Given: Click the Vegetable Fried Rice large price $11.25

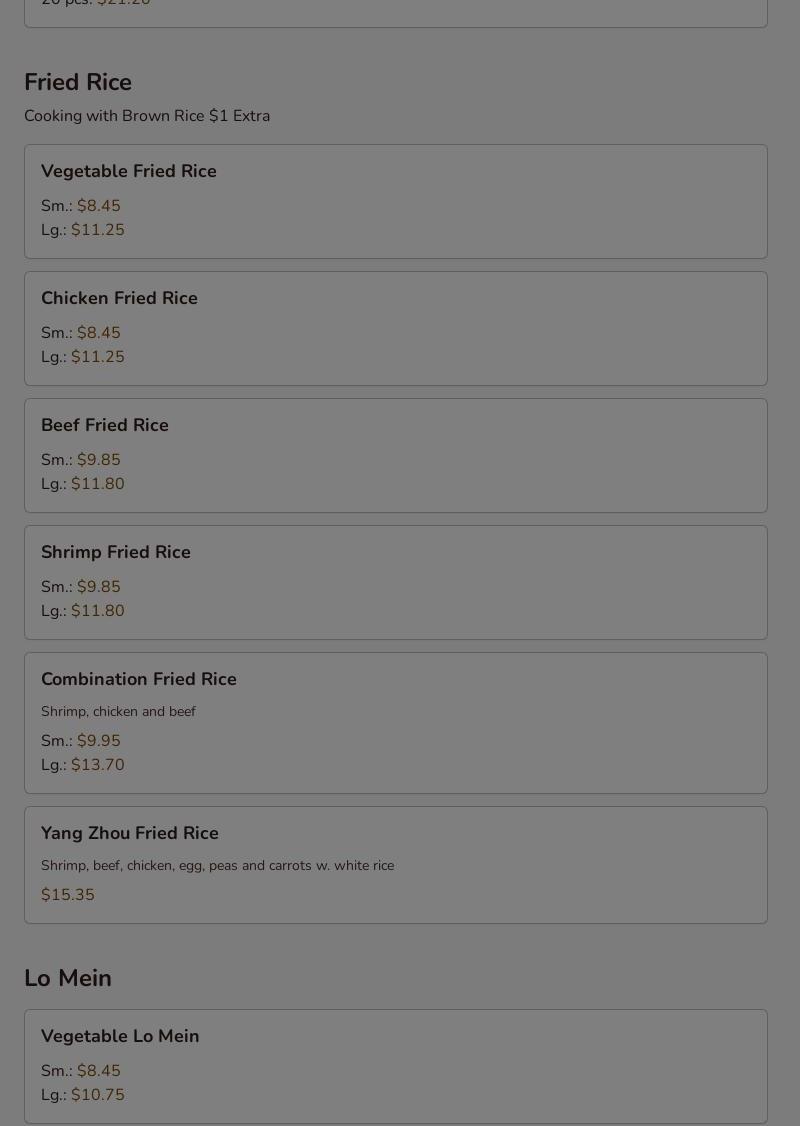Looking at the screenshot, I should click(98, 230).
